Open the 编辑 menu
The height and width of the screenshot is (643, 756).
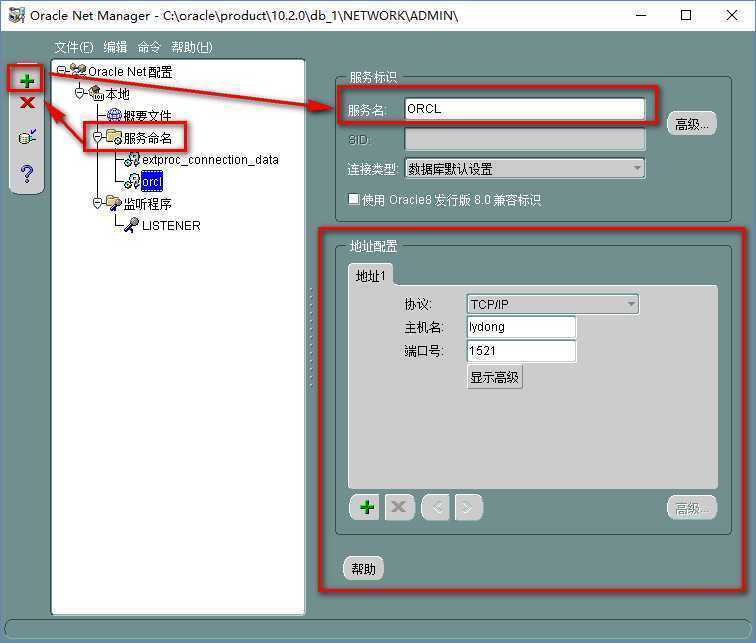coord(115,47)
